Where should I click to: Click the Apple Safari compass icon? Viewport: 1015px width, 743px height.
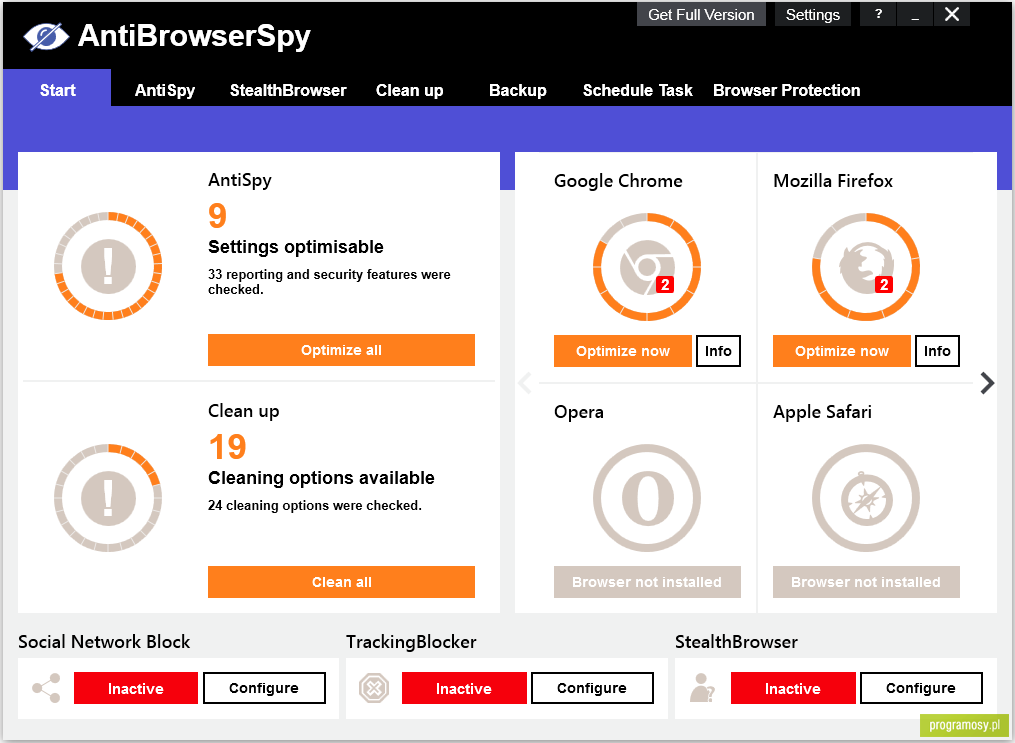[x=866, y=498]
